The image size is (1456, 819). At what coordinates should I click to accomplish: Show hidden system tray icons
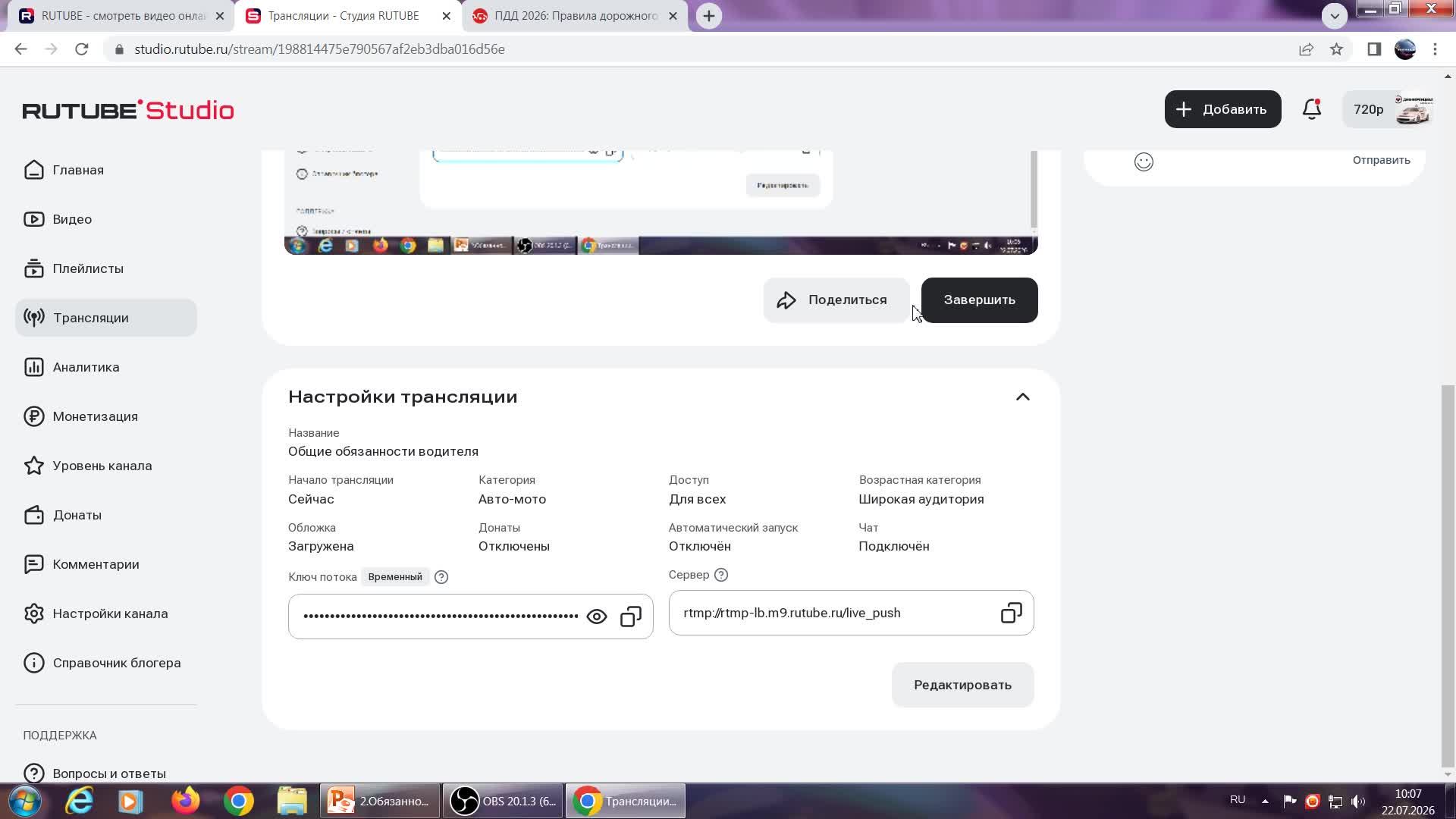click(x=1265, y=802)
